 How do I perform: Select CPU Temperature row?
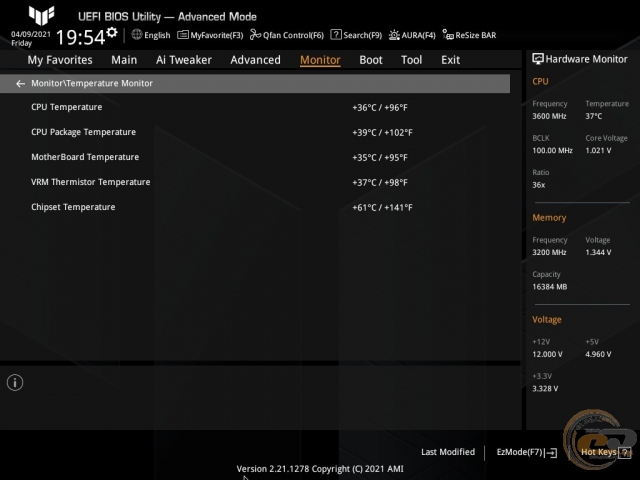pos(255,107)
